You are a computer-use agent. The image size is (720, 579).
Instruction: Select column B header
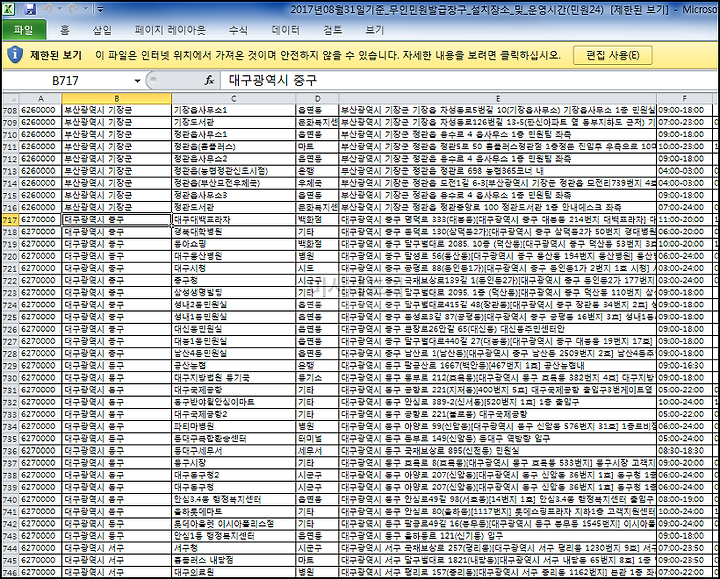(x=117, y=99)
